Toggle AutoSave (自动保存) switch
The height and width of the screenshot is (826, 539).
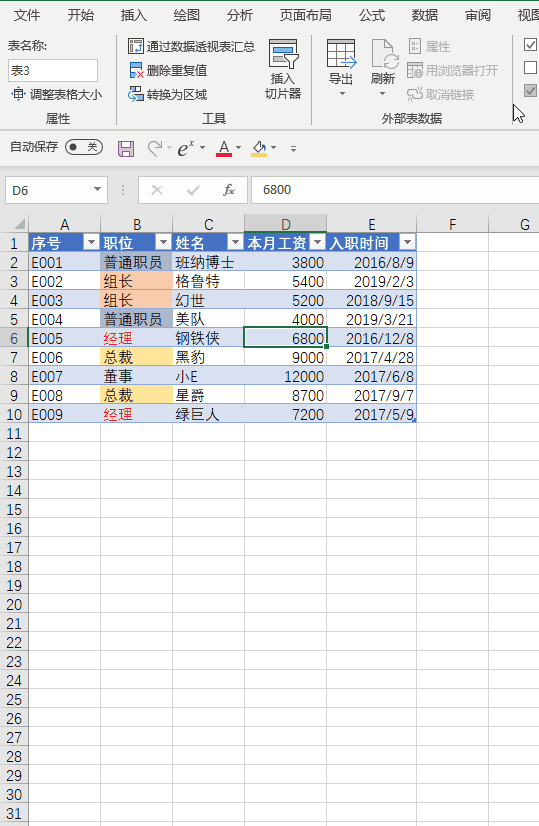(x=84, y=147)
